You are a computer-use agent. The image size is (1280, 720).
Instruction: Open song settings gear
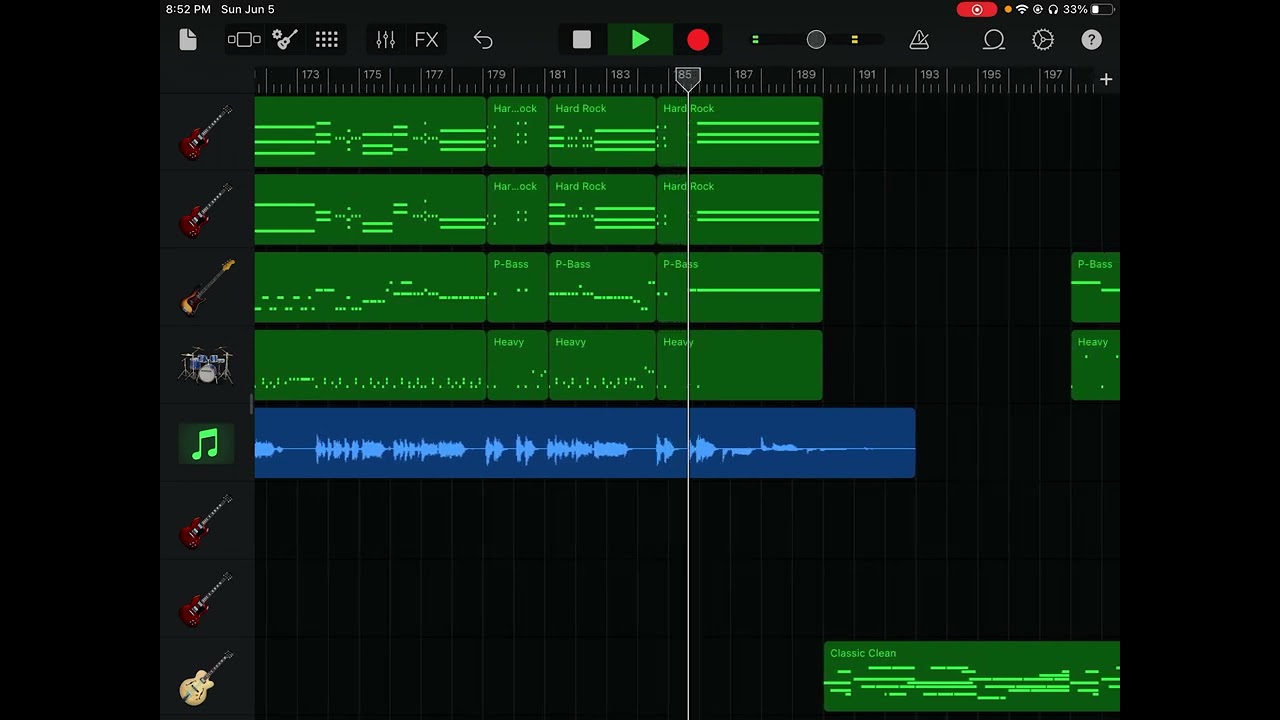[x=1043, y=40]
